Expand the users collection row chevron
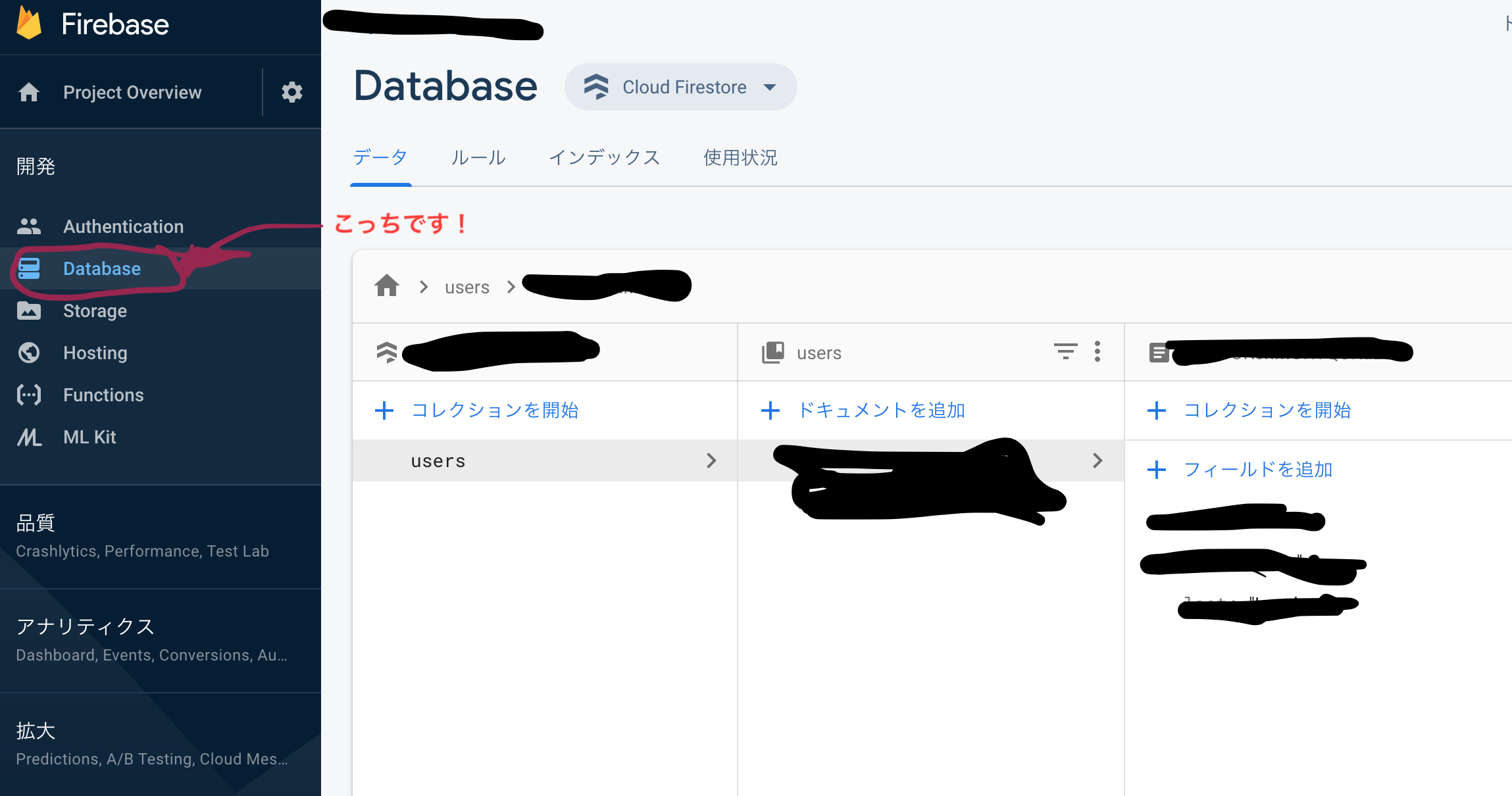The image size is (1512, 796). coord(711,460)
